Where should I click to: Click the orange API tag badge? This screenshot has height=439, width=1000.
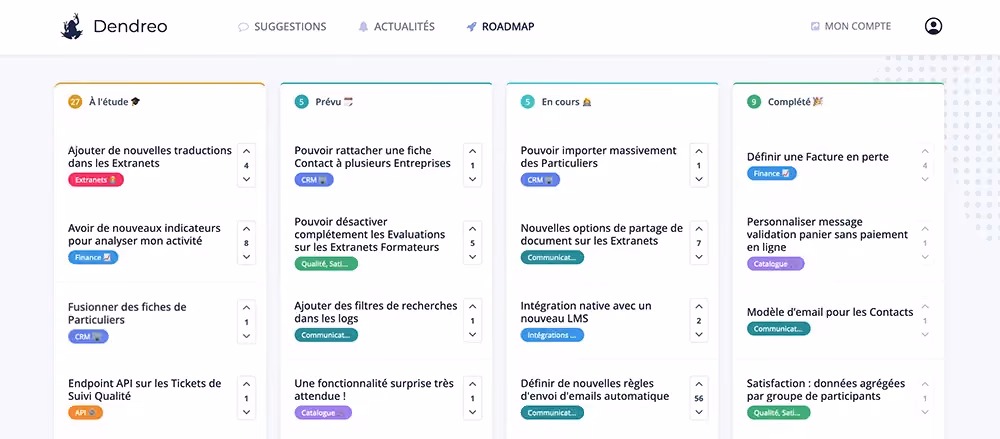tap(85, 413)
